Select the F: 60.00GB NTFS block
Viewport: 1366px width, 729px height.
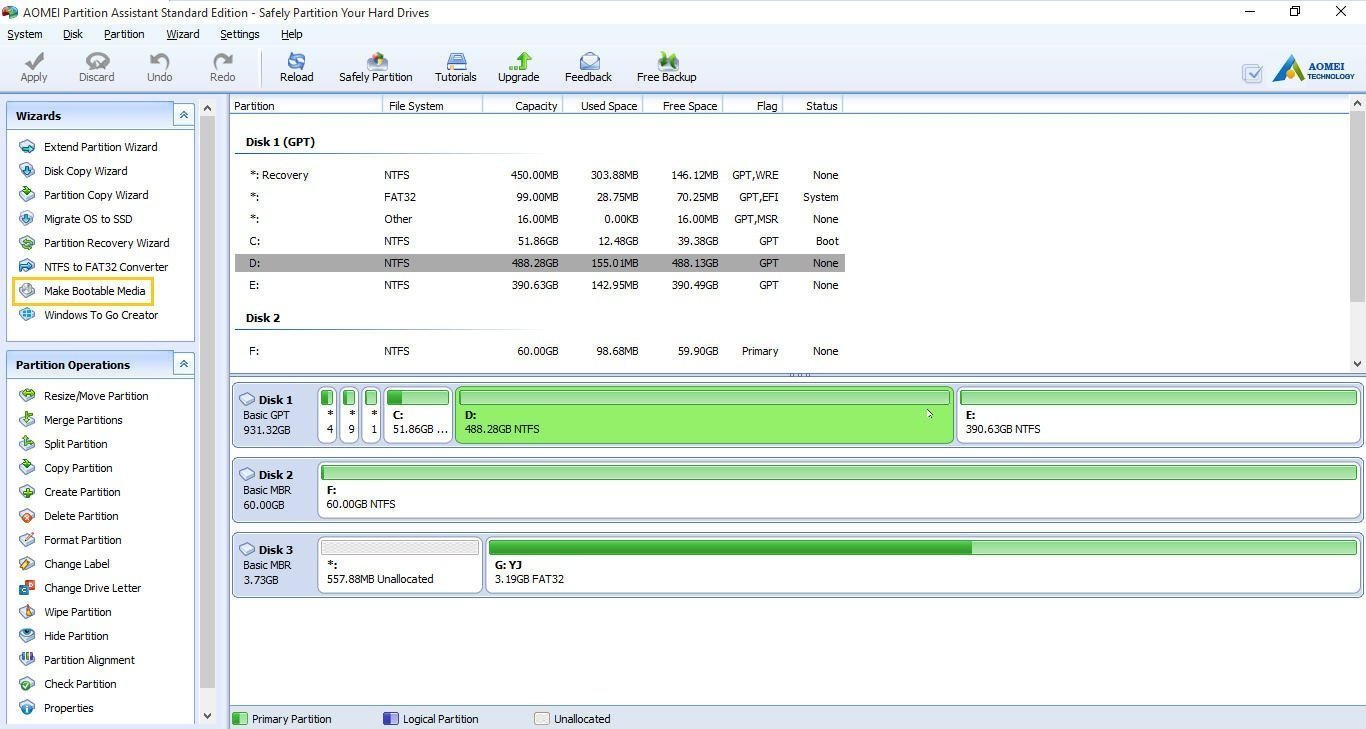point(839,490)
